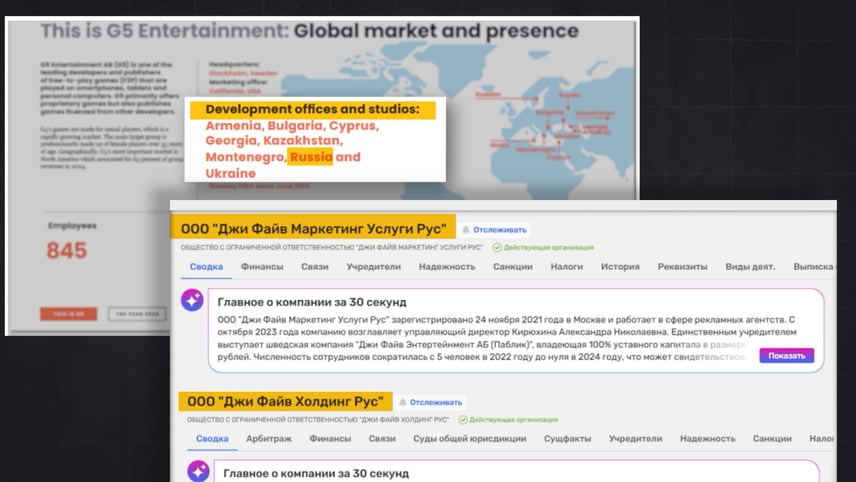
Task: Click the green check status icon for Маркетинг Услуги Рус
Action: coord(497,246)
